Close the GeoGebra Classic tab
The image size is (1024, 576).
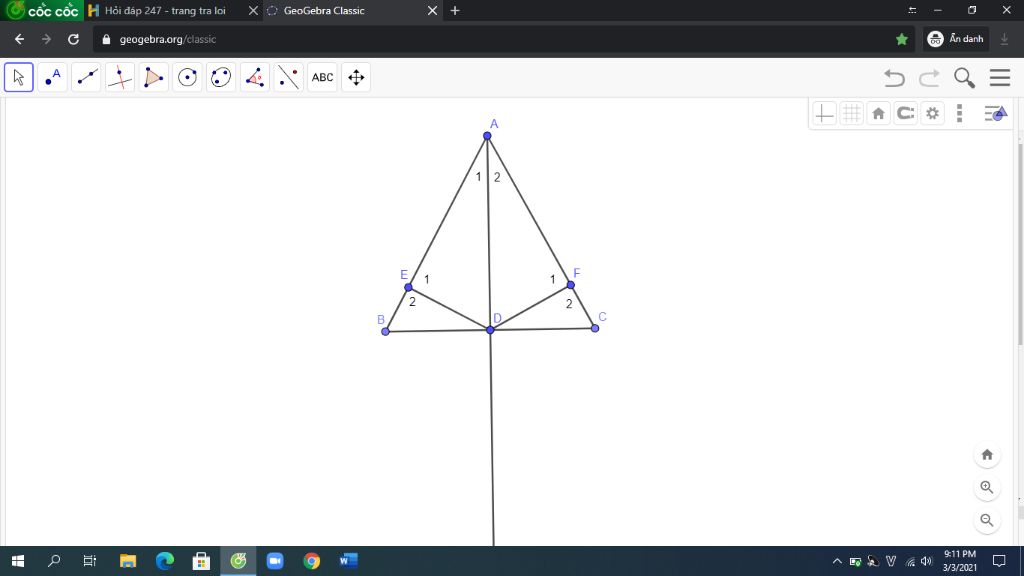(432, 10)
